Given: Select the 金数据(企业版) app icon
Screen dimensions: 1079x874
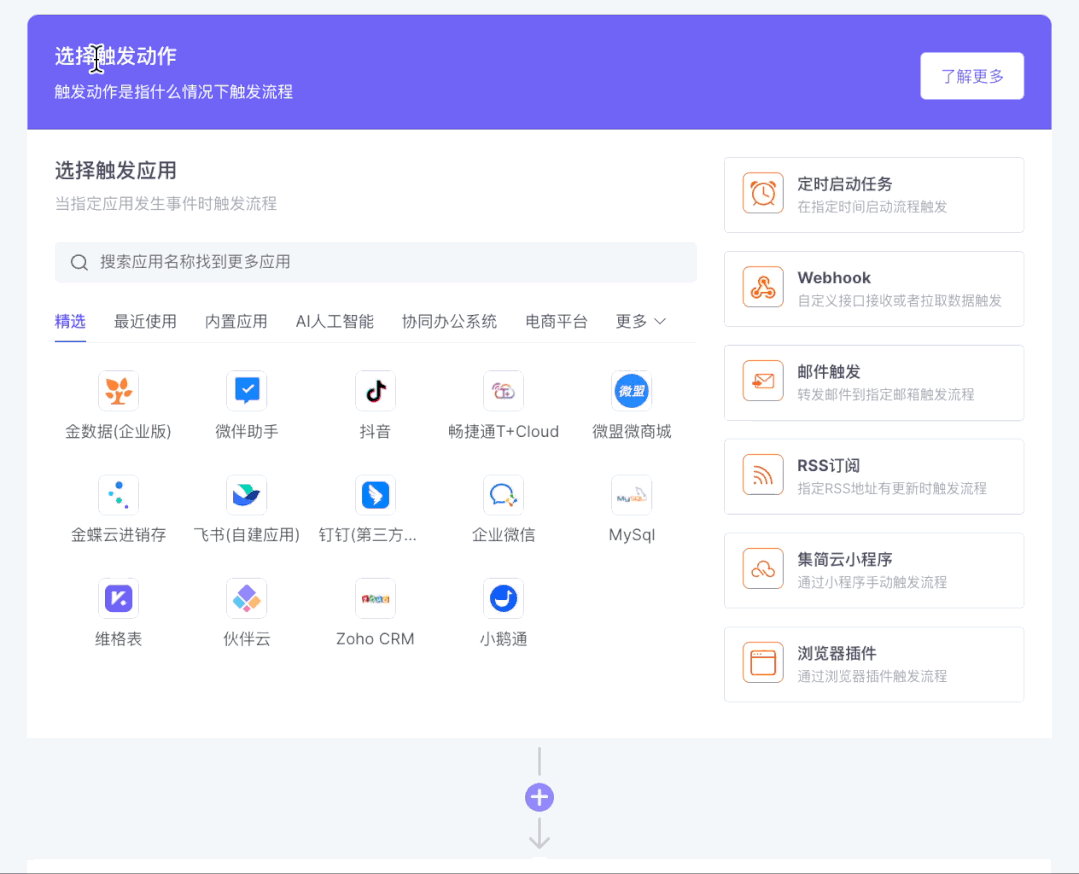Looking at the screenshot, I should pos(118,391).
